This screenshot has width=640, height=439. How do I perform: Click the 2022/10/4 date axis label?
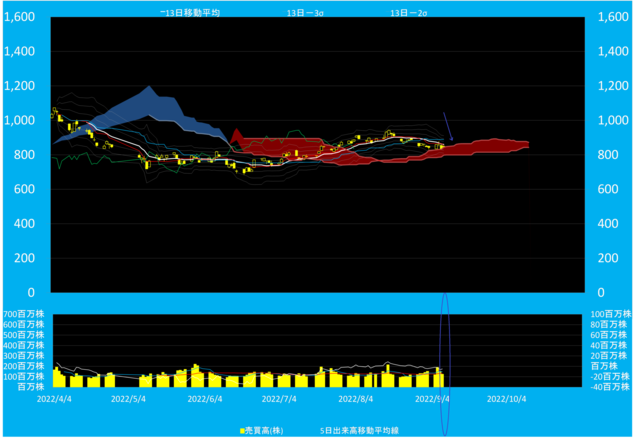click(x=505, y=397)
